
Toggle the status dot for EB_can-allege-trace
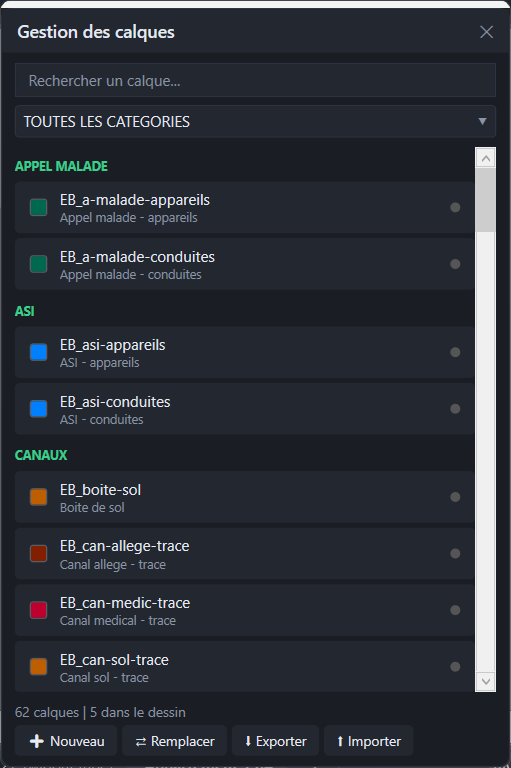point(455,553)
